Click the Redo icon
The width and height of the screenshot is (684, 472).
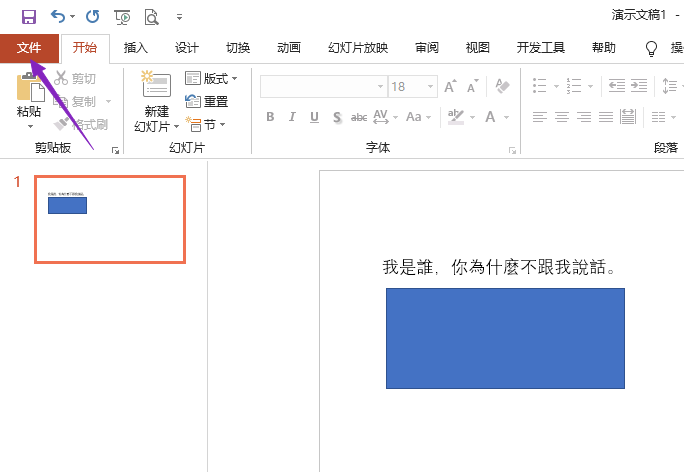(x=92, y=17)
